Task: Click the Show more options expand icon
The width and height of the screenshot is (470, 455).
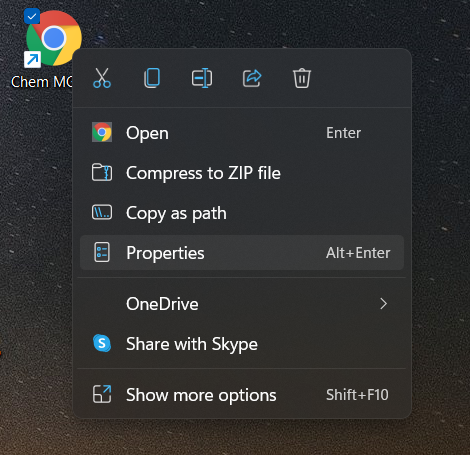Action: (x=102, y=394)
